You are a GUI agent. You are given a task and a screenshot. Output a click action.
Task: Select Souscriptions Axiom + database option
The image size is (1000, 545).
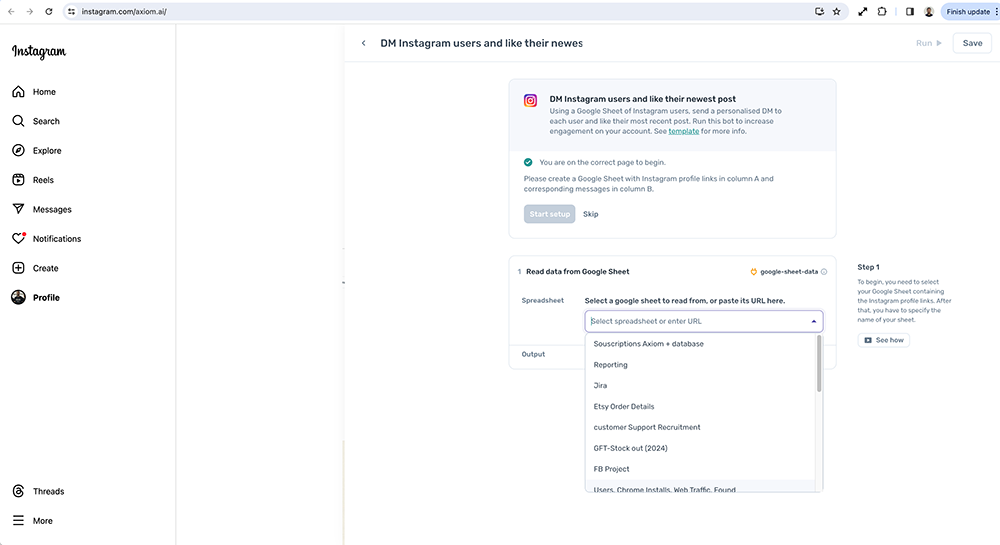(x=700, y=344)
